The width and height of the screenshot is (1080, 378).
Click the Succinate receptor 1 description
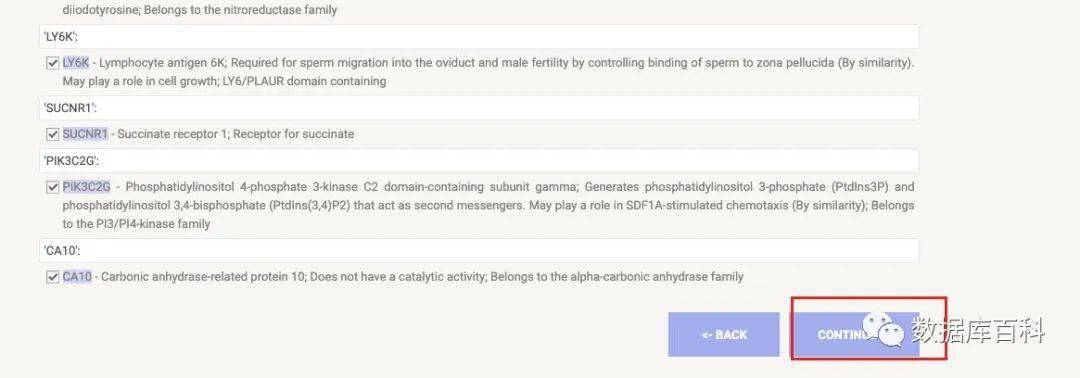coord(233,134)
